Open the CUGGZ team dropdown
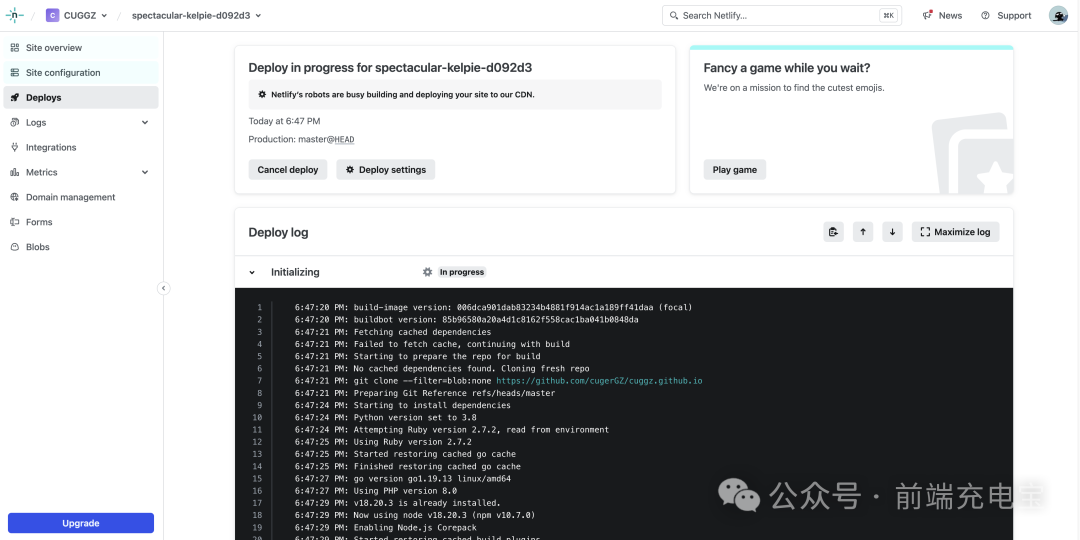 point(76,15)
